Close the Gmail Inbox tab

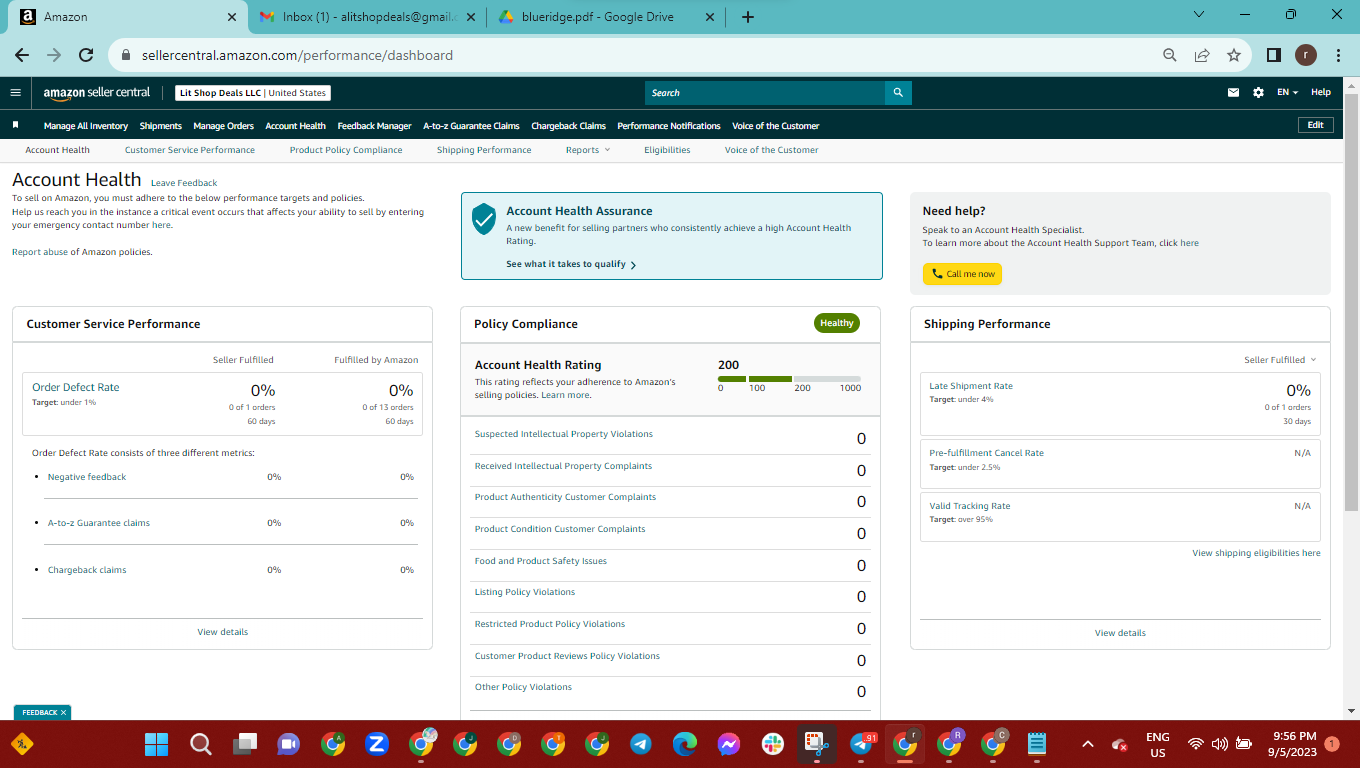coord(471,17)
